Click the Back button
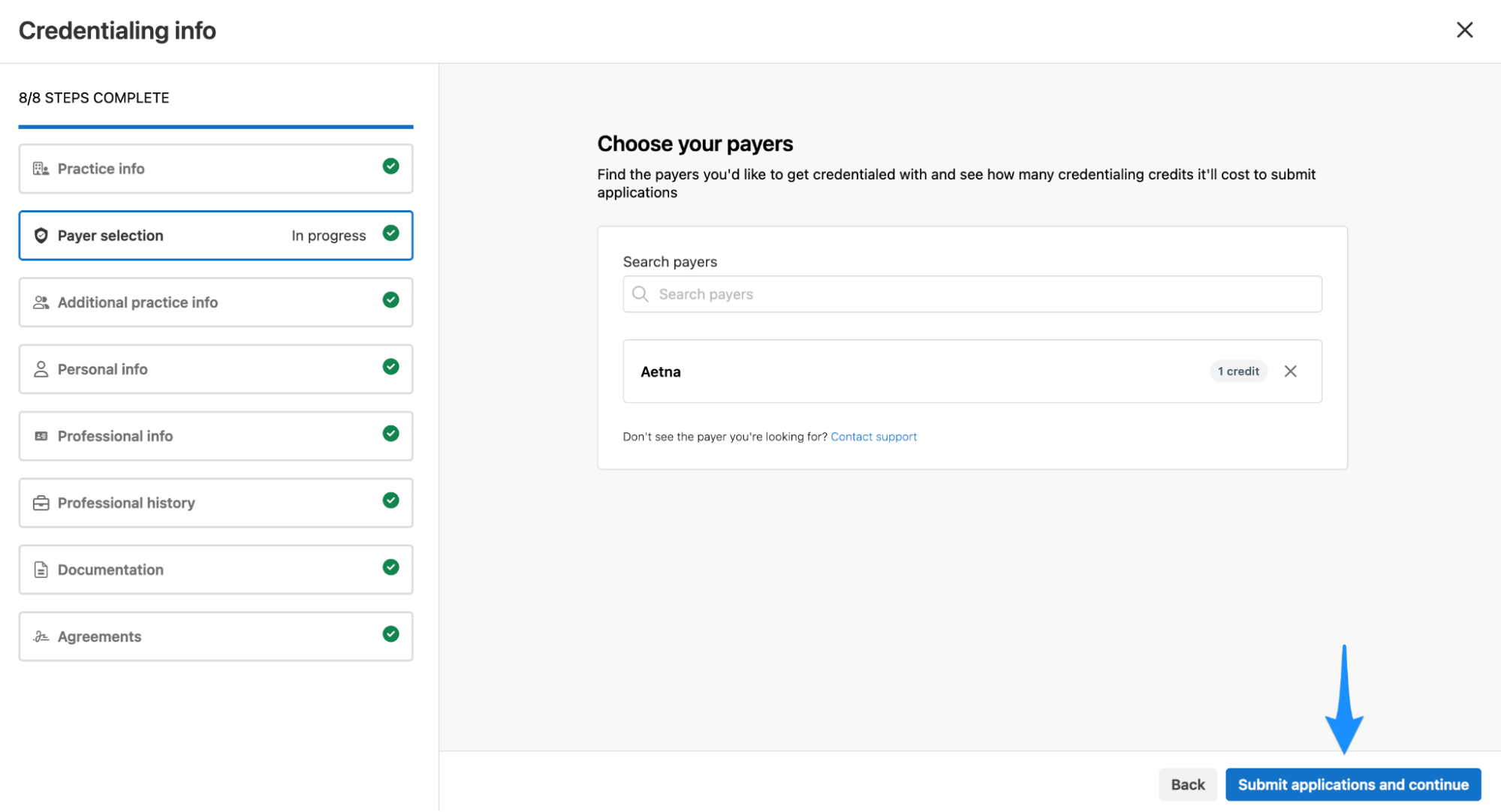 tap(1187, 784)
